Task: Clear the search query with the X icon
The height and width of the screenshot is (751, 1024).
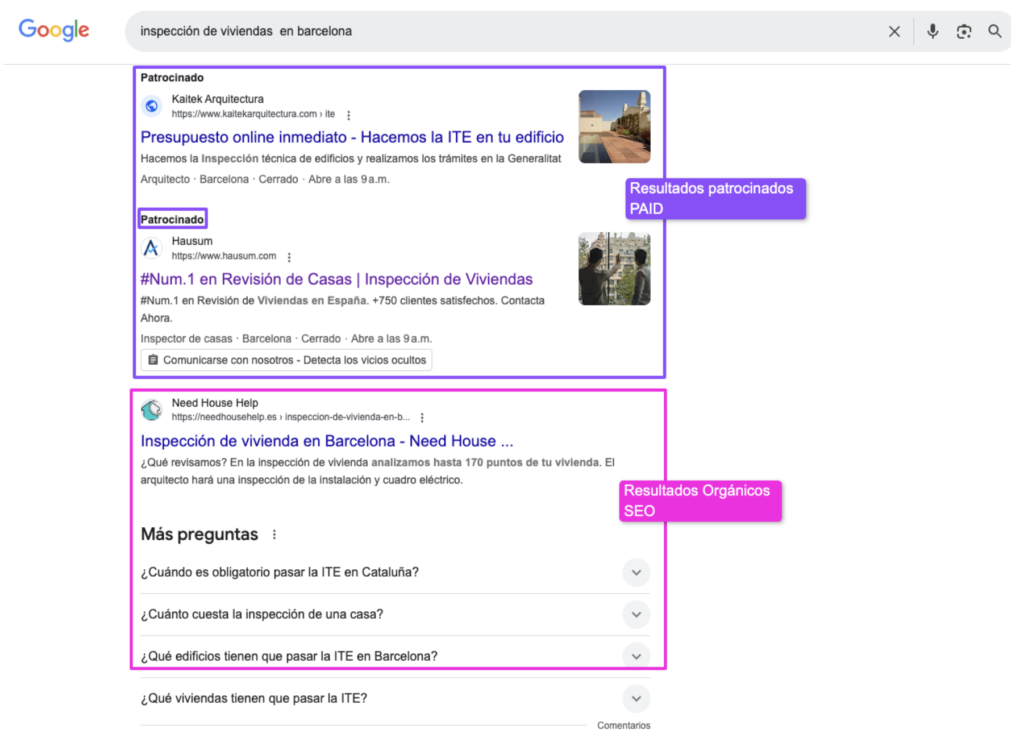Action: (894, 31)
